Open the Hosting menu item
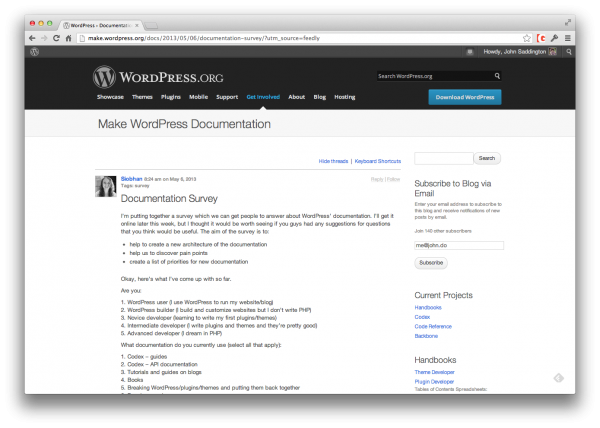600x428 pixels. tap(345, 97)
